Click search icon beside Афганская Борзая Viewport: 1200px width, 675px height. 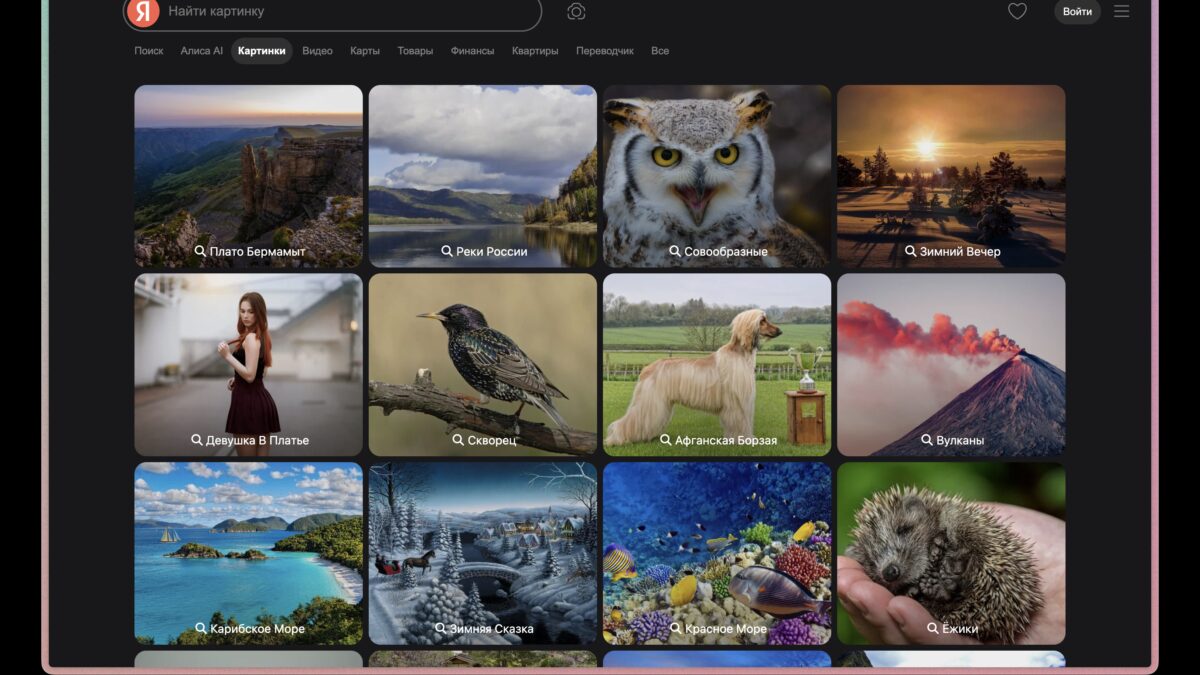click(x=666, y=440)
